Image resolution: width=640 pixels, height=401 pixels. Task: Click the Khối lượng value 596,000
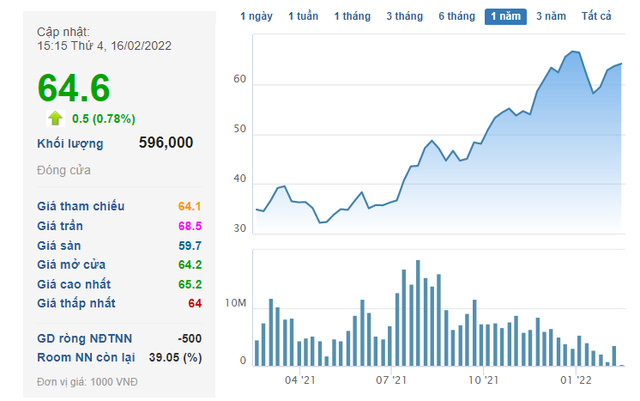(x=166, y=143)
